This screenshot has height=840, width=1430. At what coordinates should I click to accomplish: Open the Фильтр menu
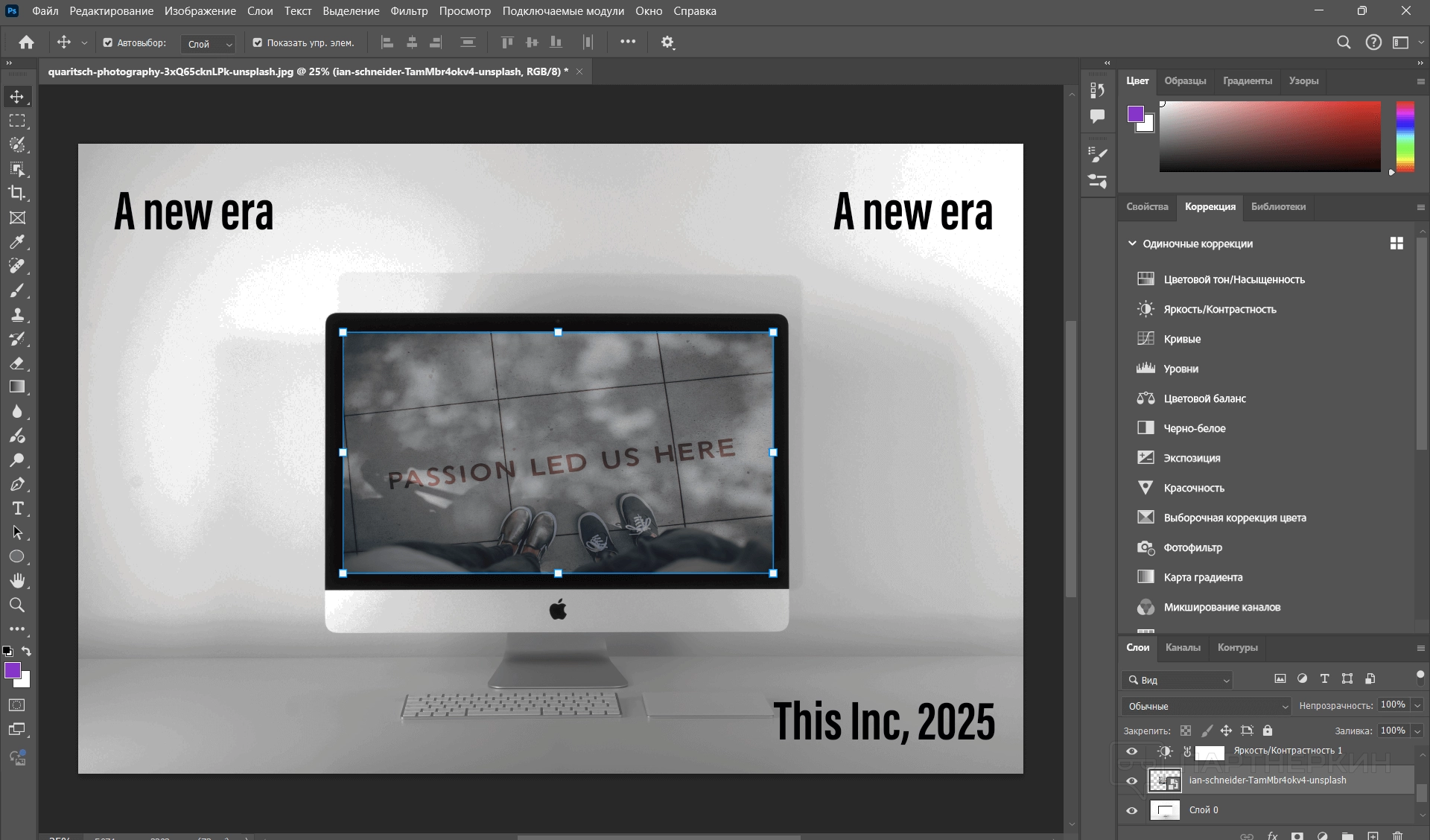click(409, 11)
